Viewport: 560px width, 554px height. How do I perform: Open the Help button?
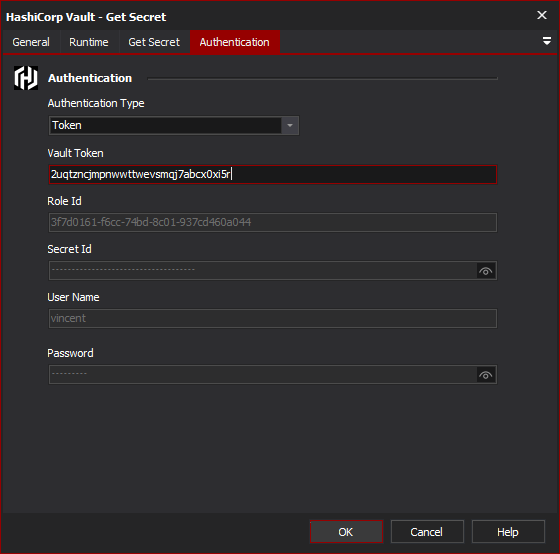click(508, 531)
